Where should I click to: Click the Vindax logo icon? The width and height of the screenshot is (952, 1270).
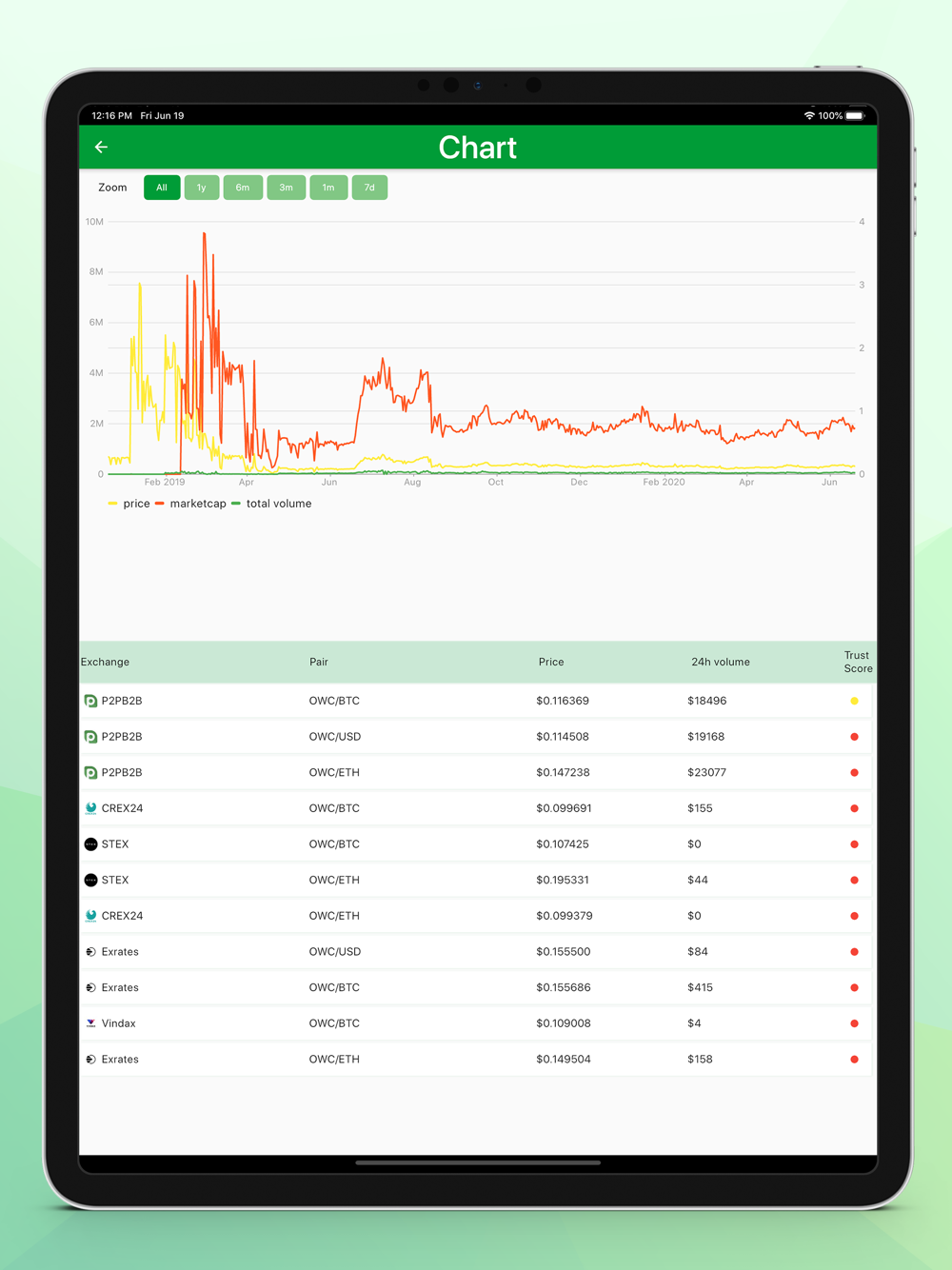click(x=90, y=1023)
